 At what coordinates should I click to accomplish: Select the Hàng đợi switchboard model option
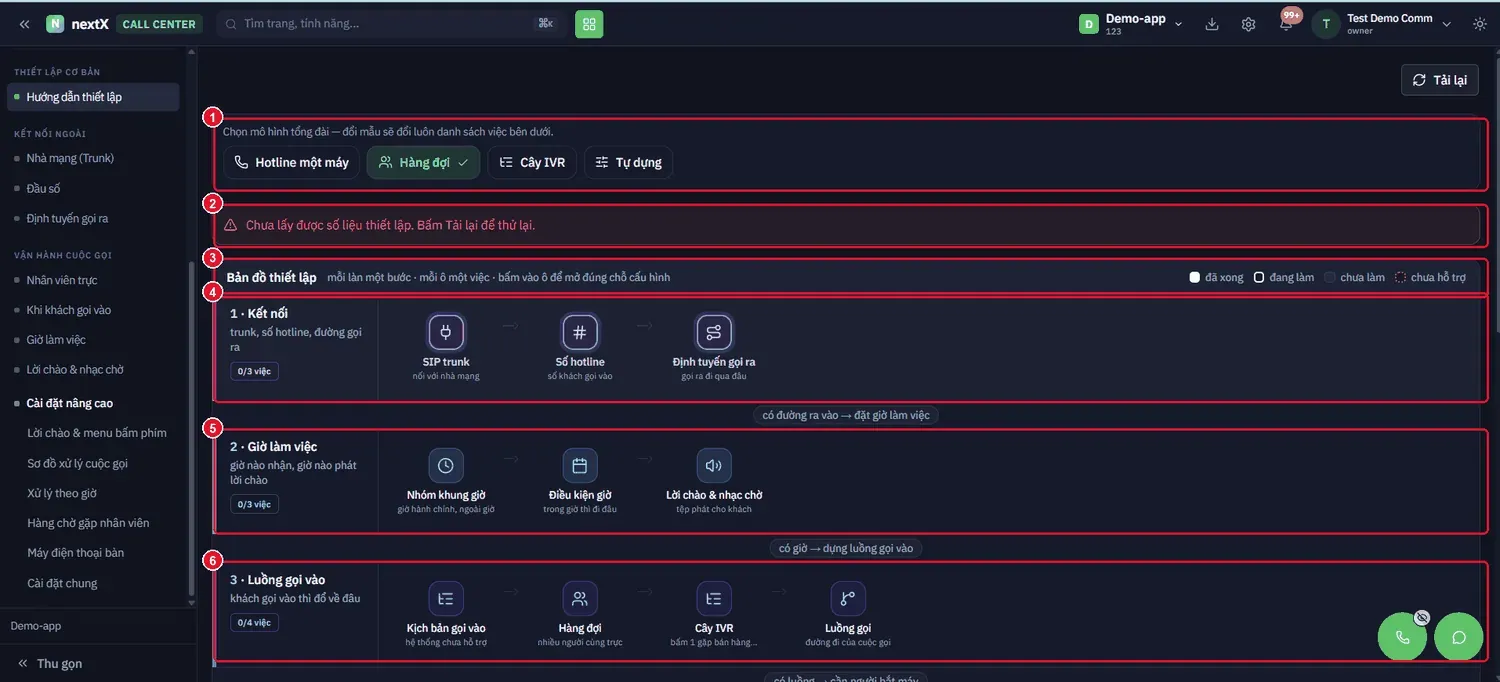pyautogui.click(x=424, y=162)
